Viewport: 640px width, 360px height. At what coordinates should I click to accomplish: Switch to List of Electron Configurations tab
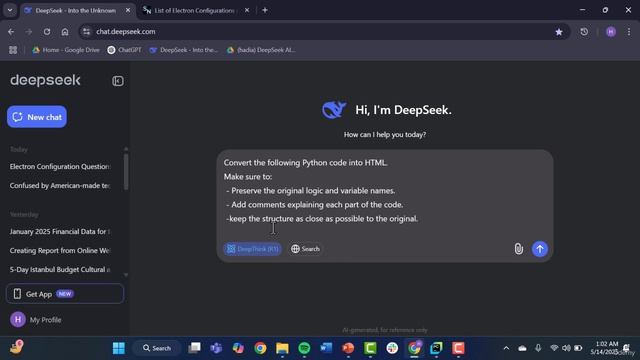click(x=194, y=10)
